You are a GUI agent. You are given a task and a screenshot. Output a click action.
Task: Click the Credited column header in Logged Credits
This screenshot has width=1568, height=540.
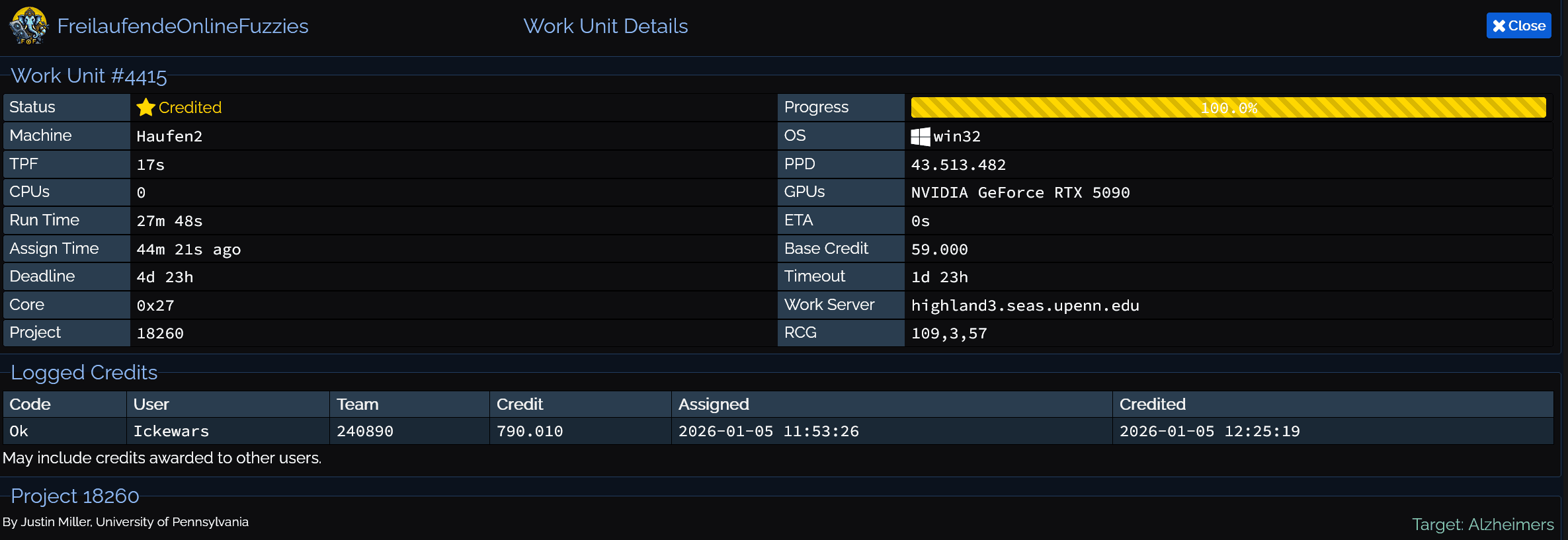[1152, 404]
